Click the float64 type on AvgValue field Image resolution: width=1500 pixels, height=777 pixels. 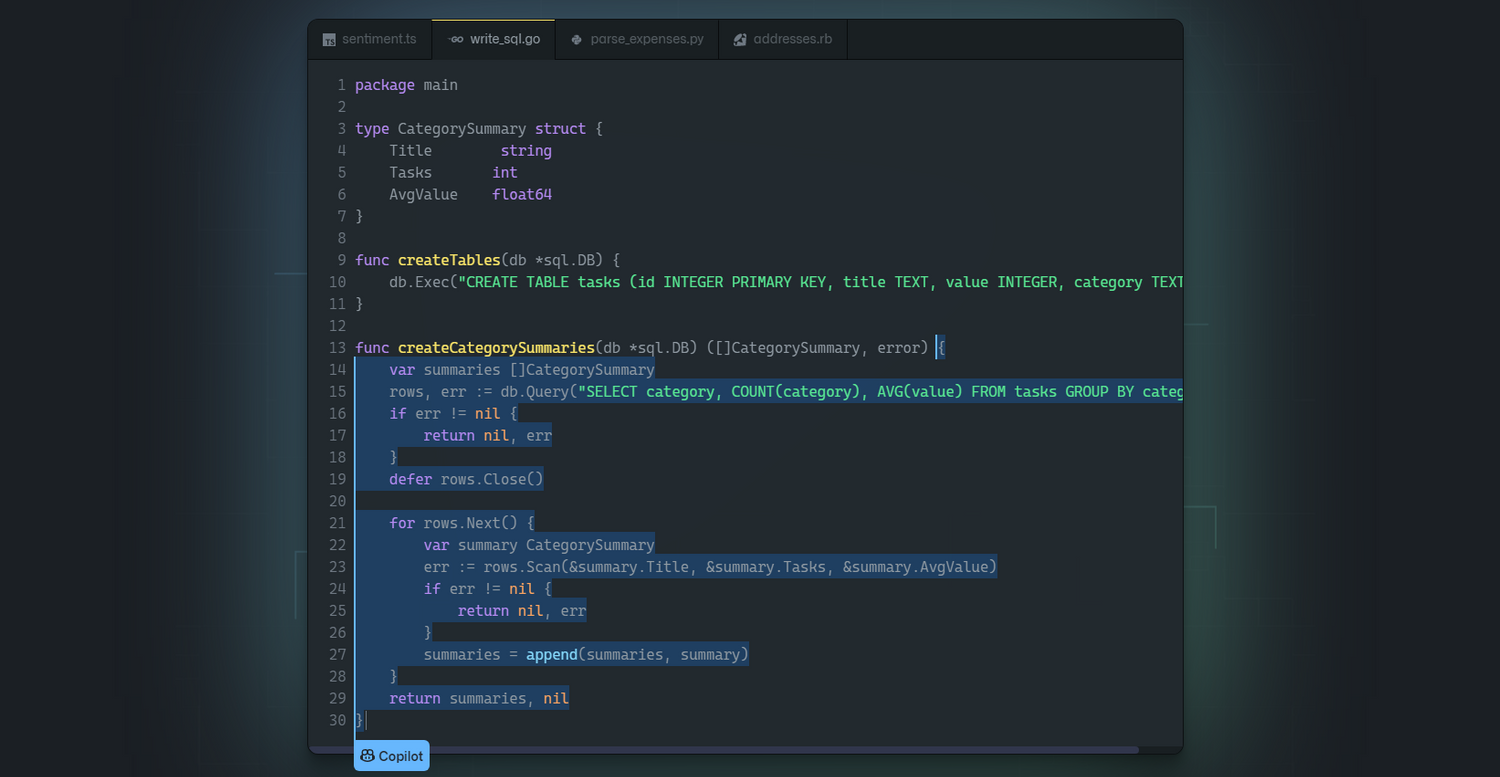521,195
